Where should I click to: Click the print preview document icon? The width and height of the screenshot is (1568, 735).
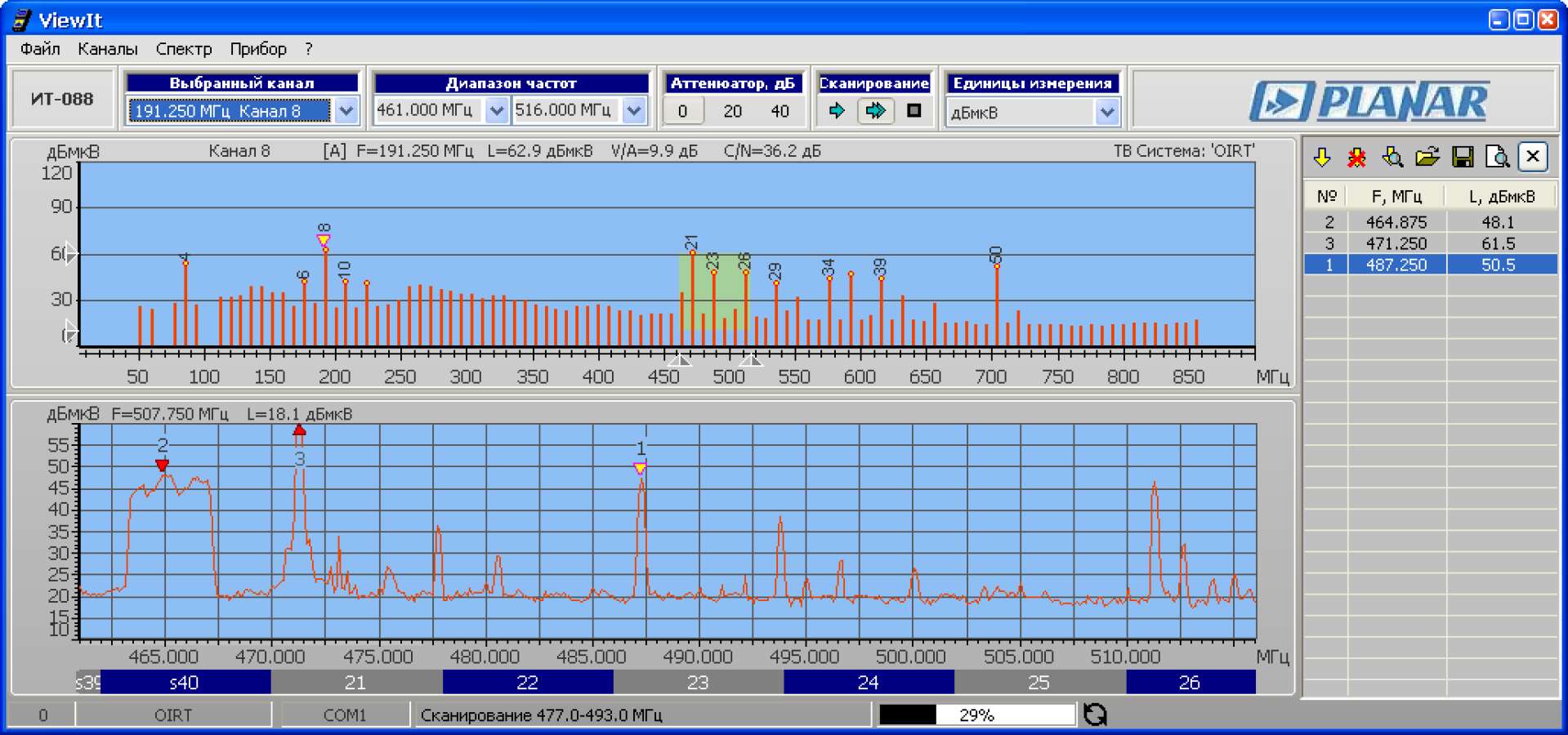[1497, 157]
